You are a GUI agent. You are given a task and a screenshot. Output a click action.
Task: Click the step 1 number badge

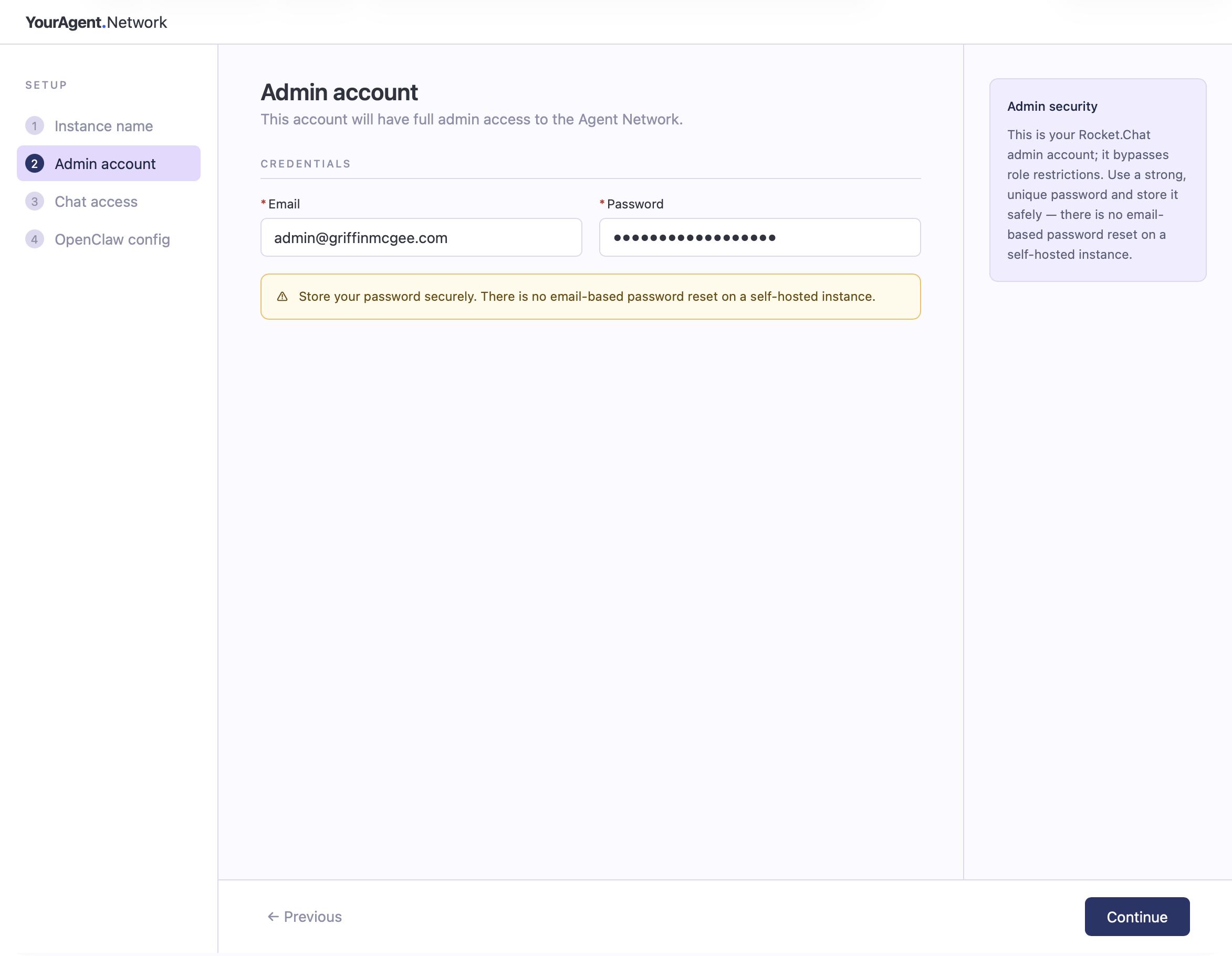(35, 126)
